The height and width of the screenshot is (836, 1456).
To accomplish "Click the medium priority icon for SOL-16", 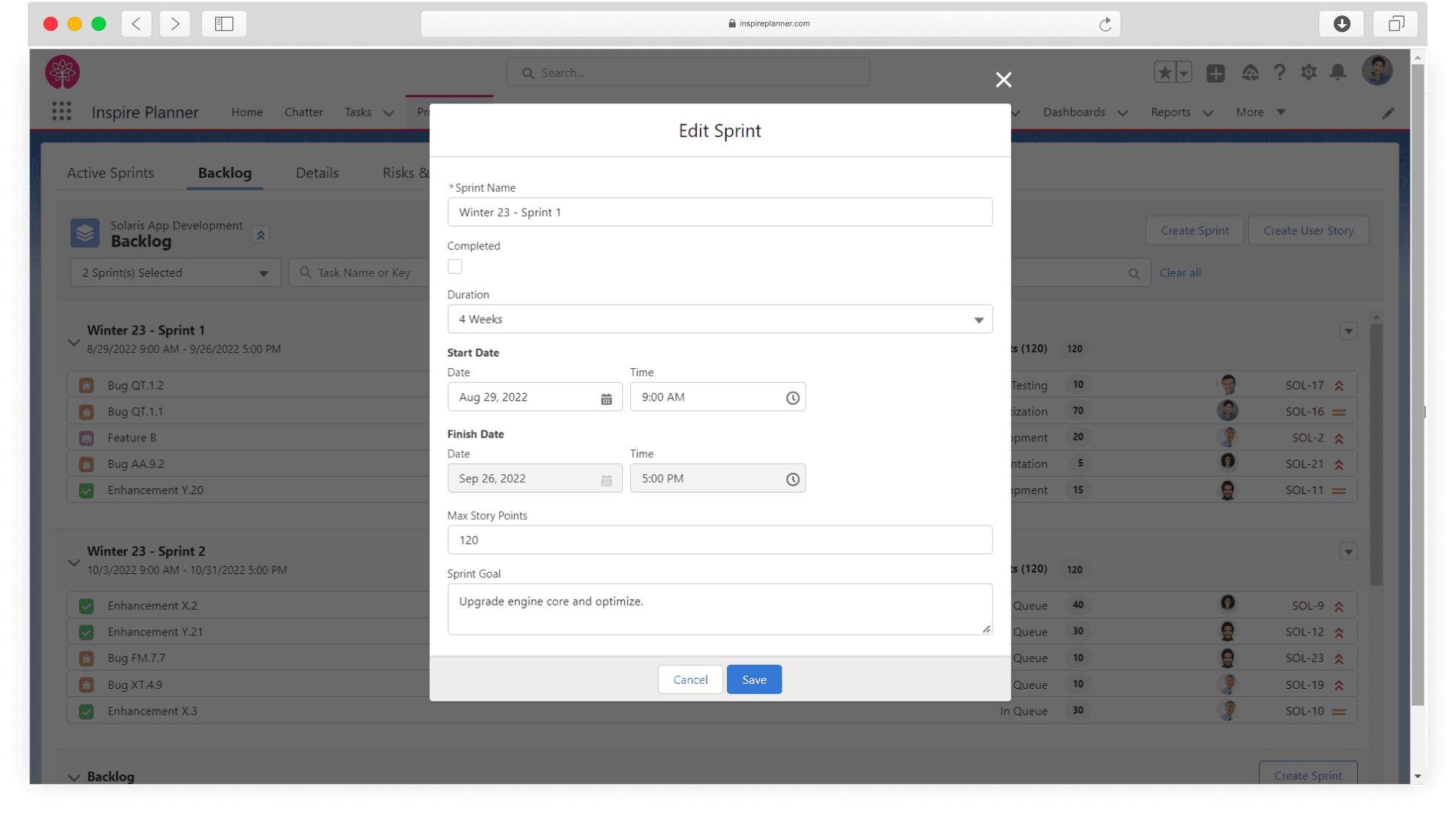I will (x=1338, y=412).
